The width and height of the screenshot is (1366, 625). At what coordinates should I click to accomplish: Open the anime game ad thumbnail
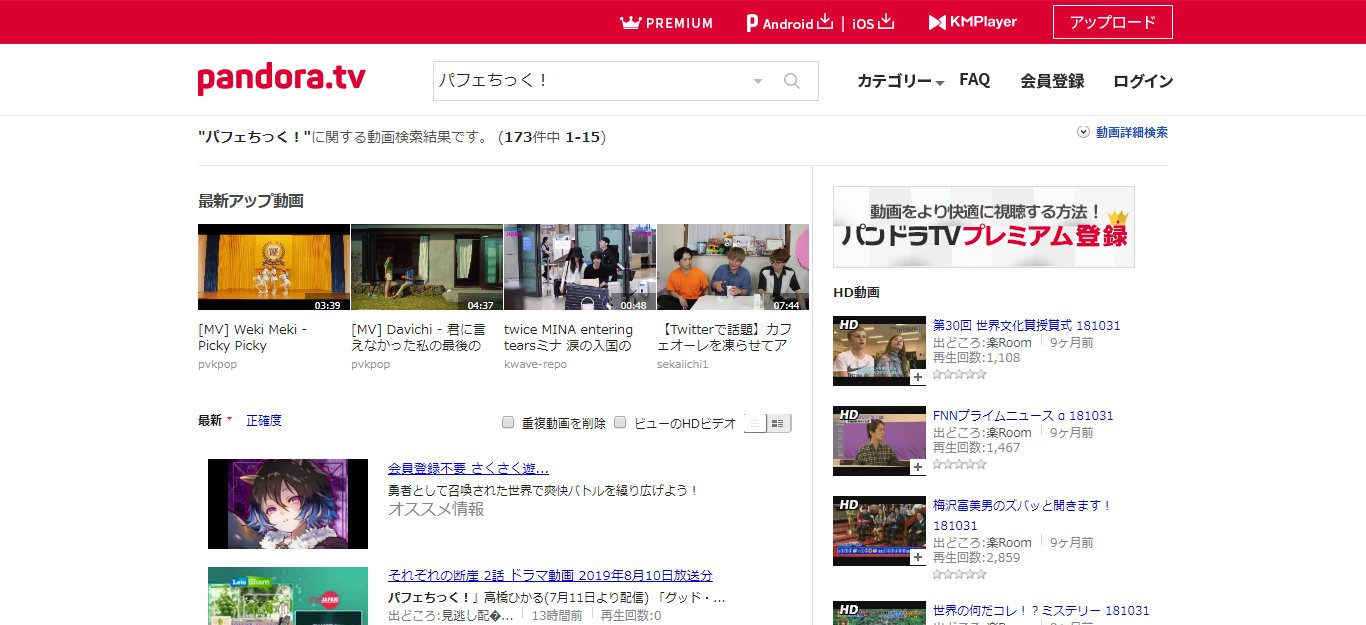tap(288, 504)
